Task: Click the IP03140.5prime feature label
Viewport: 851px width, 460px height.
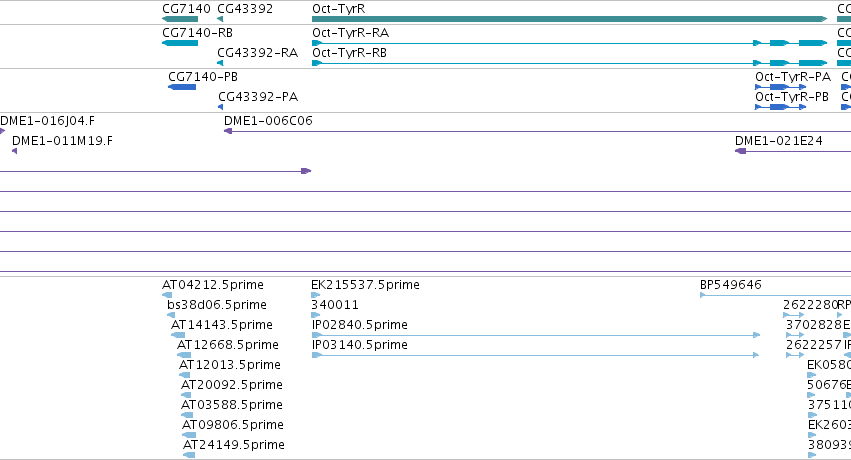Action: tap(359, 344)
